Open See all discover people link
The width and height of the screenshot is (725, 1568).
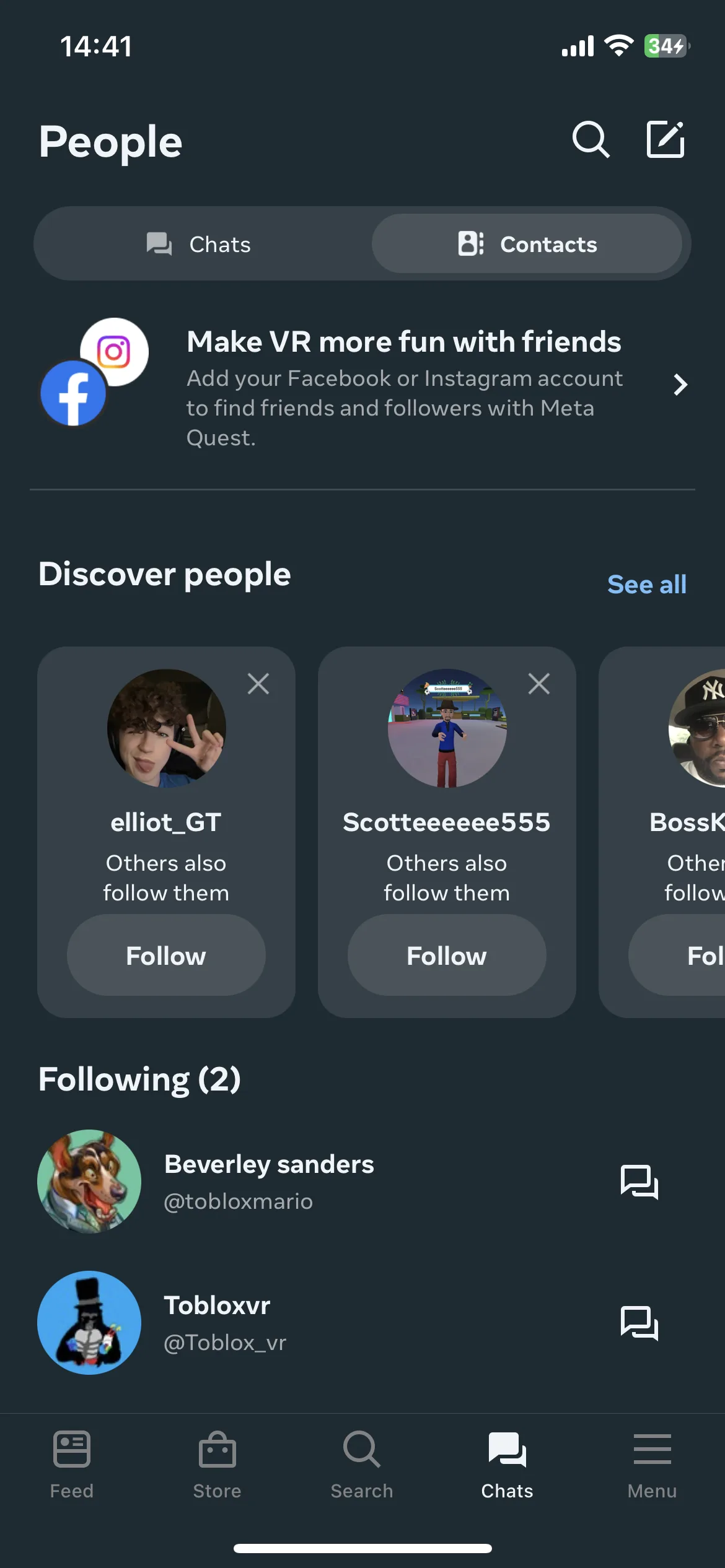[x=647, y=584]
